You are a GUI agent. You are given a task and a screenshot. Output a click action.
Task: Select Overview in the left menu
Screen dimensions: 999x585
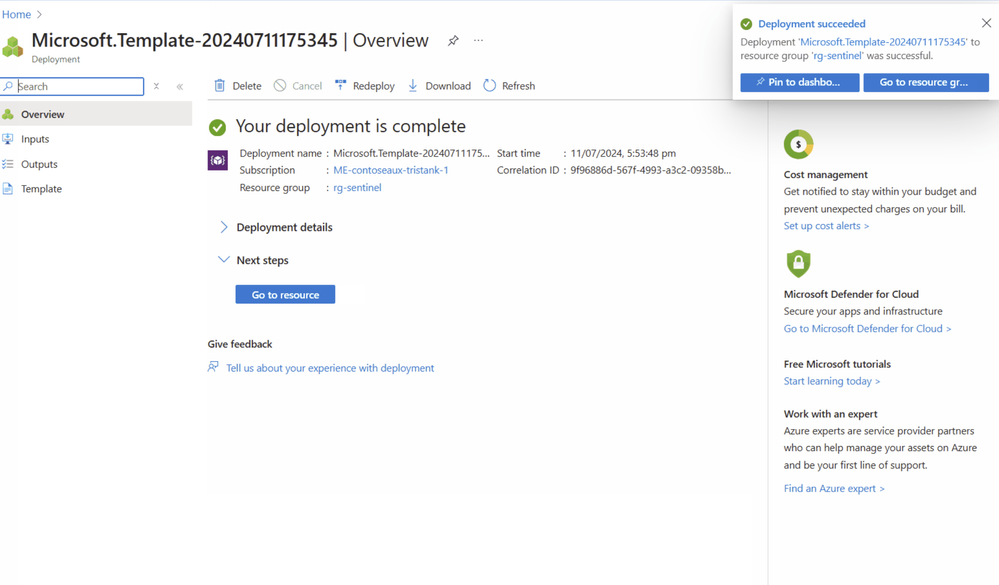pos(96,114)
